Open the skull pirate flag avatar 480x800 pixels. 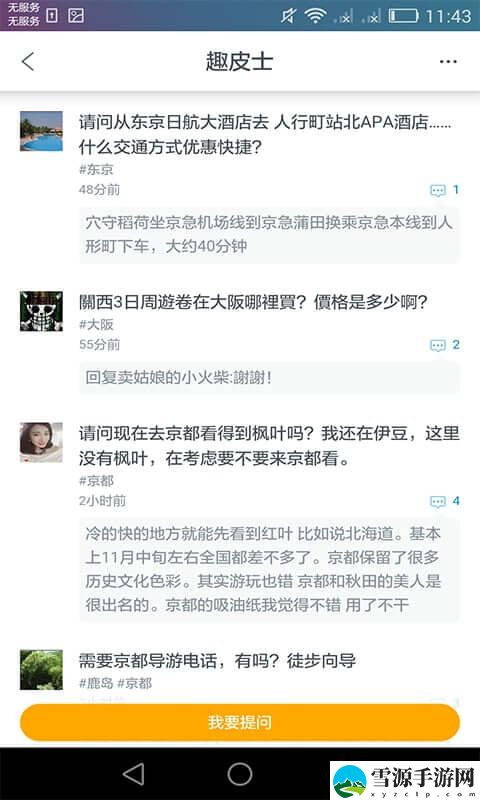coord(41,311)
